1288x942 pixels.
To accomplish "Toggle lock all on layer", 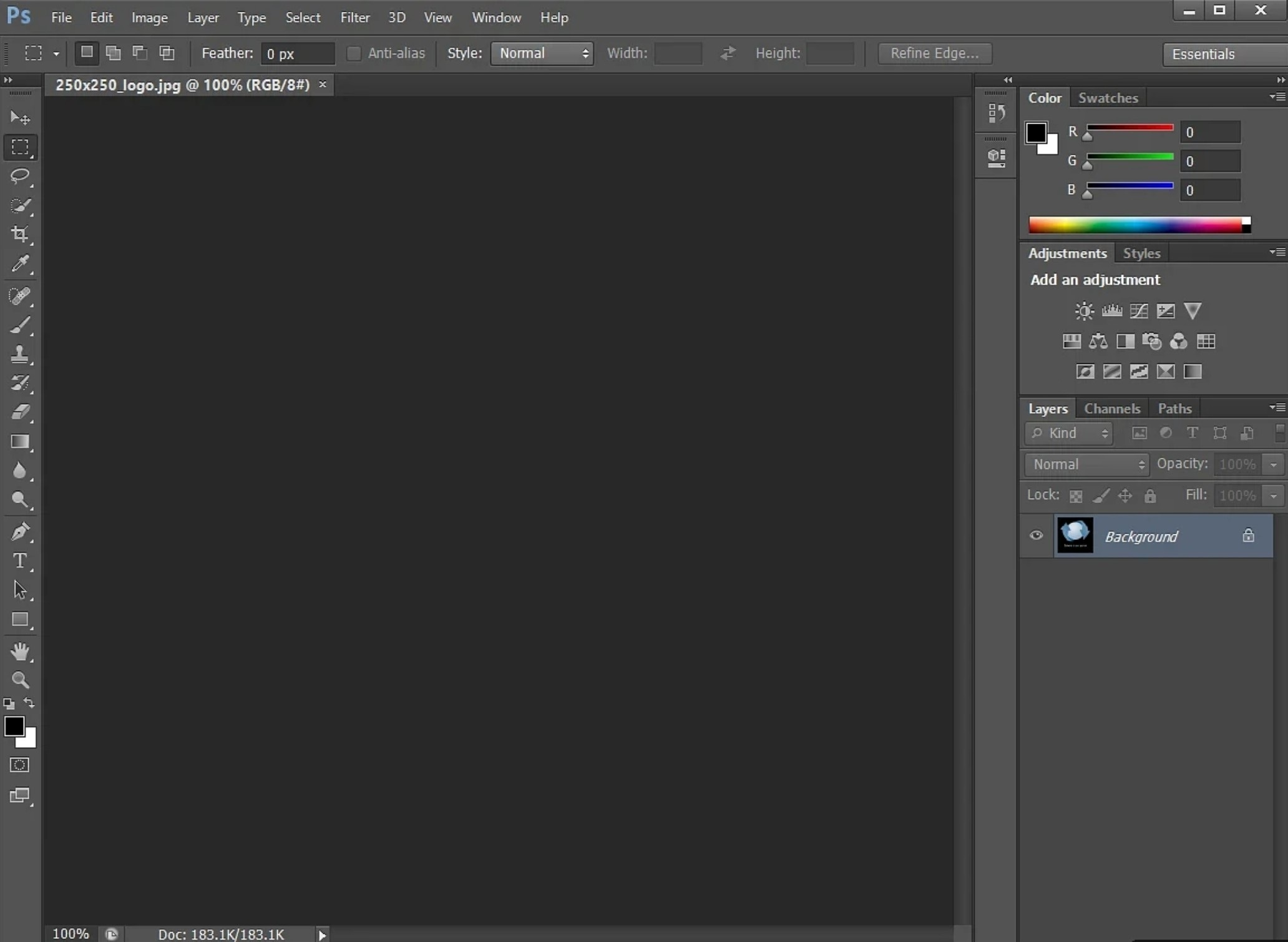I will coord(1150,496).
